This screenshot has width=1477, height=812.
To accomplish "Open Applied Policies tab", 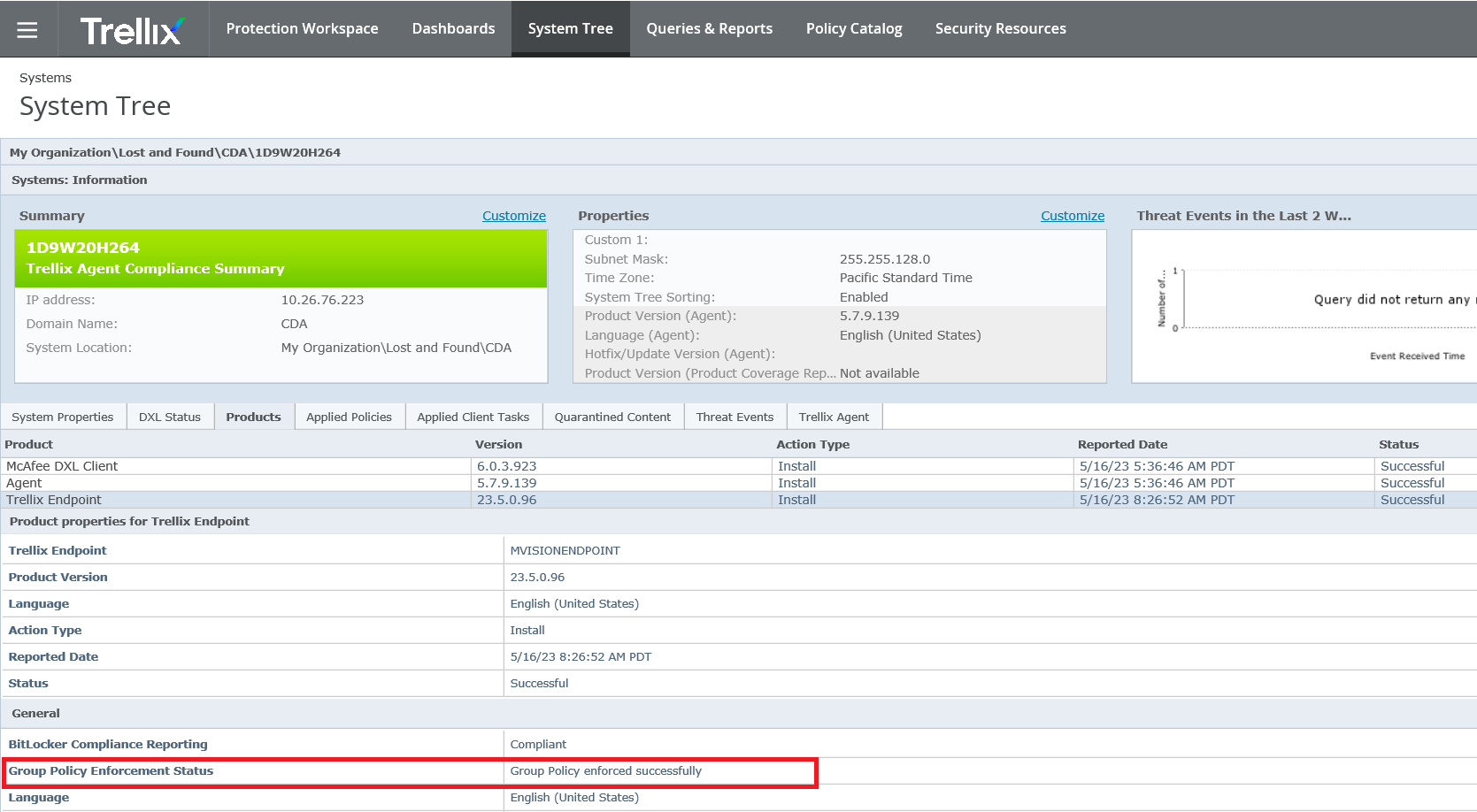I will (x=349, y=417).
